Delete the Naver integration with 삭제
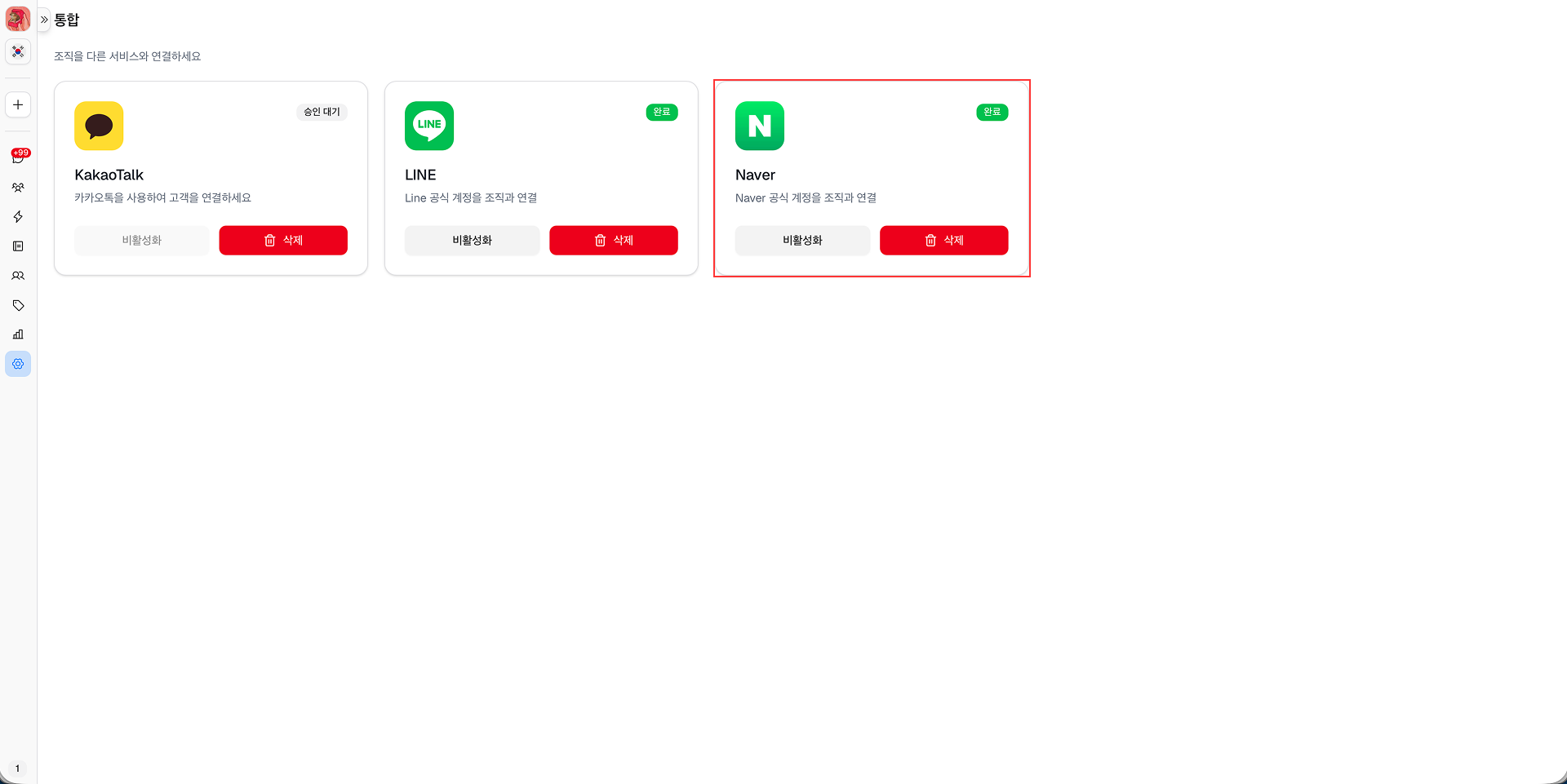The width and height of the screenshot is (1567, 784). point(943,240)
